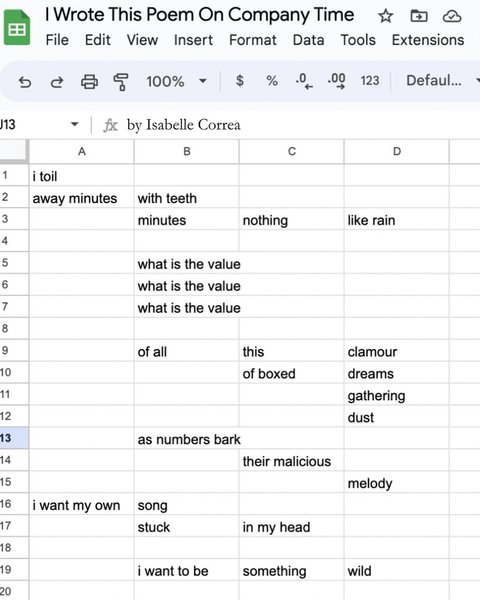Open the Format menu
Image resolution: width=480 pixels, height=600 pixels.
tap(253, 40)
